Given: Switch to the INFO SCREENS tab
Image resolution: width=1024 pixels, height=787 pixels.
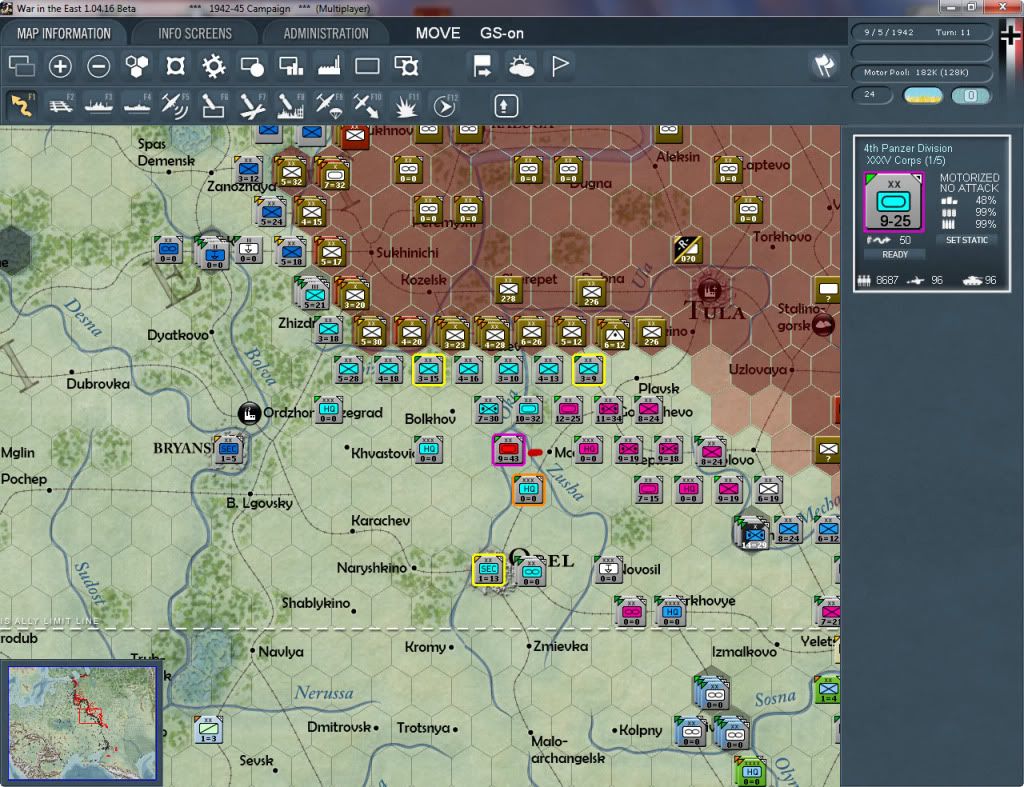Looking at the screenshot, I should click(195, 33).
